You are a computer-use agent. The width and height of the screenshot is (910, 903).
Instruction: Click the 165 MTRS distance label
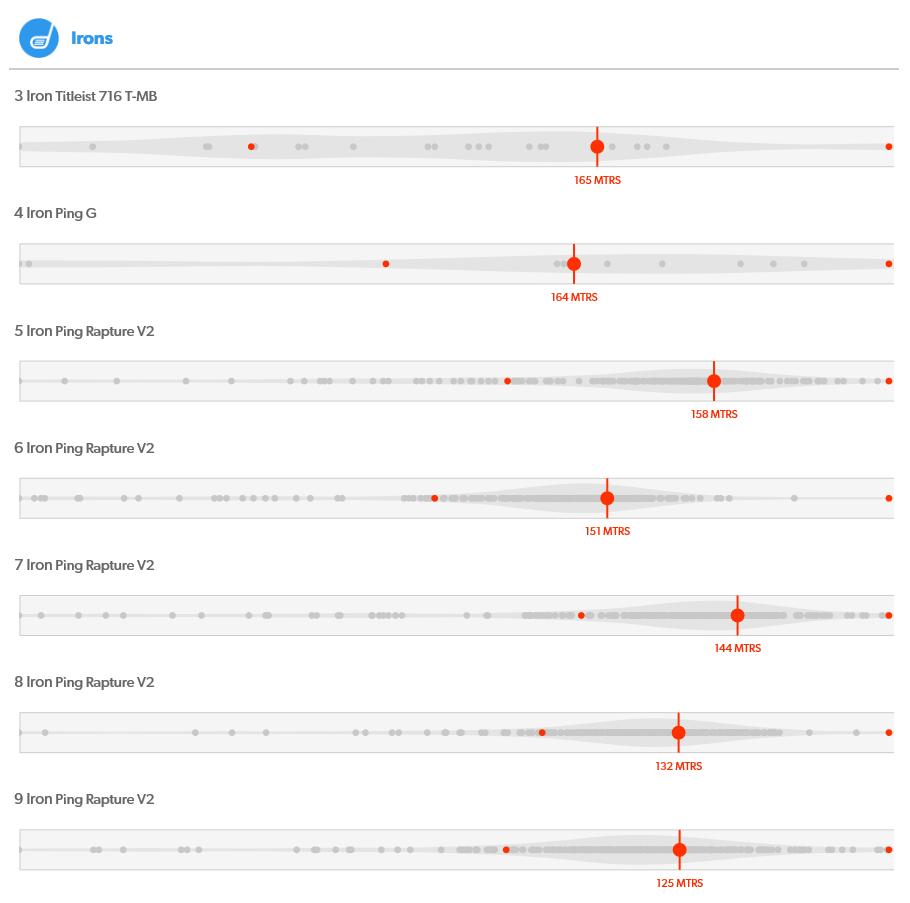597,181
